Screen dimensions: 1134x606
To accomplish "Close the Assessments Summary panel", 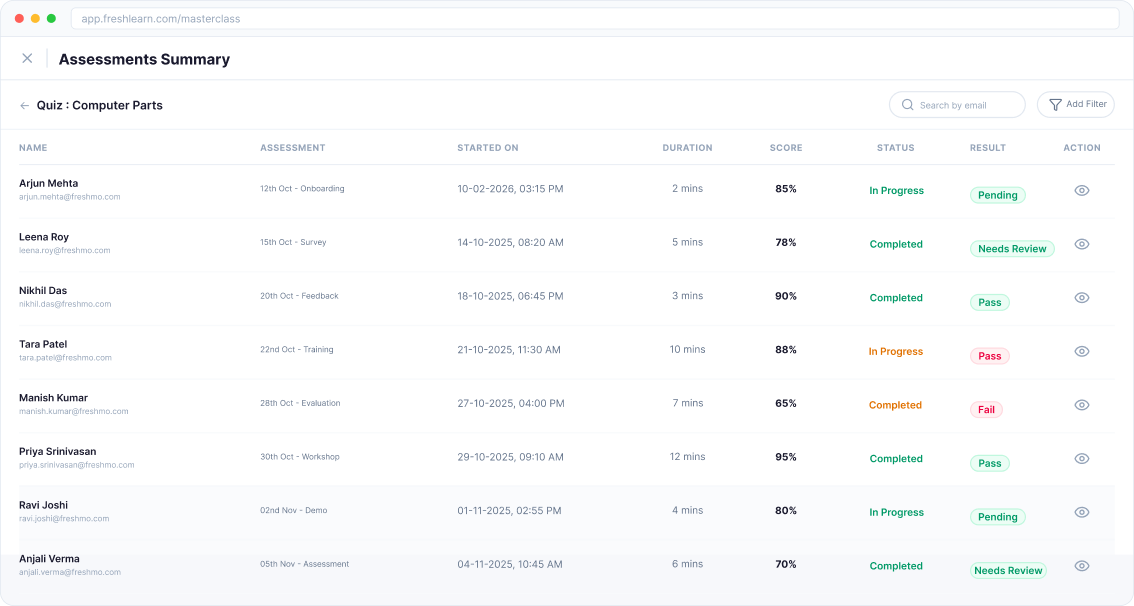I will click(28, 58).
